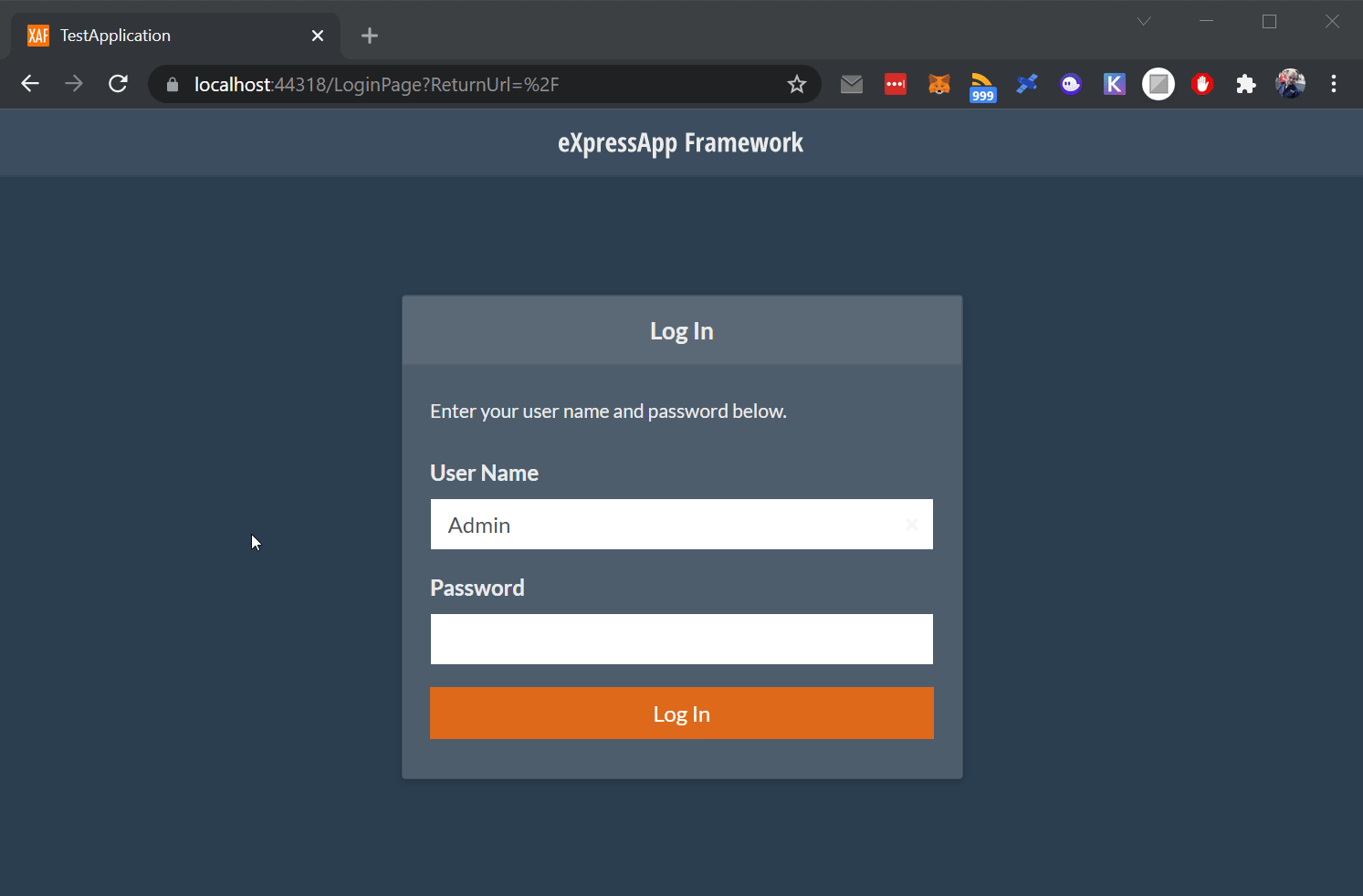Viewport: 1363px width, 896px height.
Task: Open the LastPass password manager extension
Action: [896, 84]
